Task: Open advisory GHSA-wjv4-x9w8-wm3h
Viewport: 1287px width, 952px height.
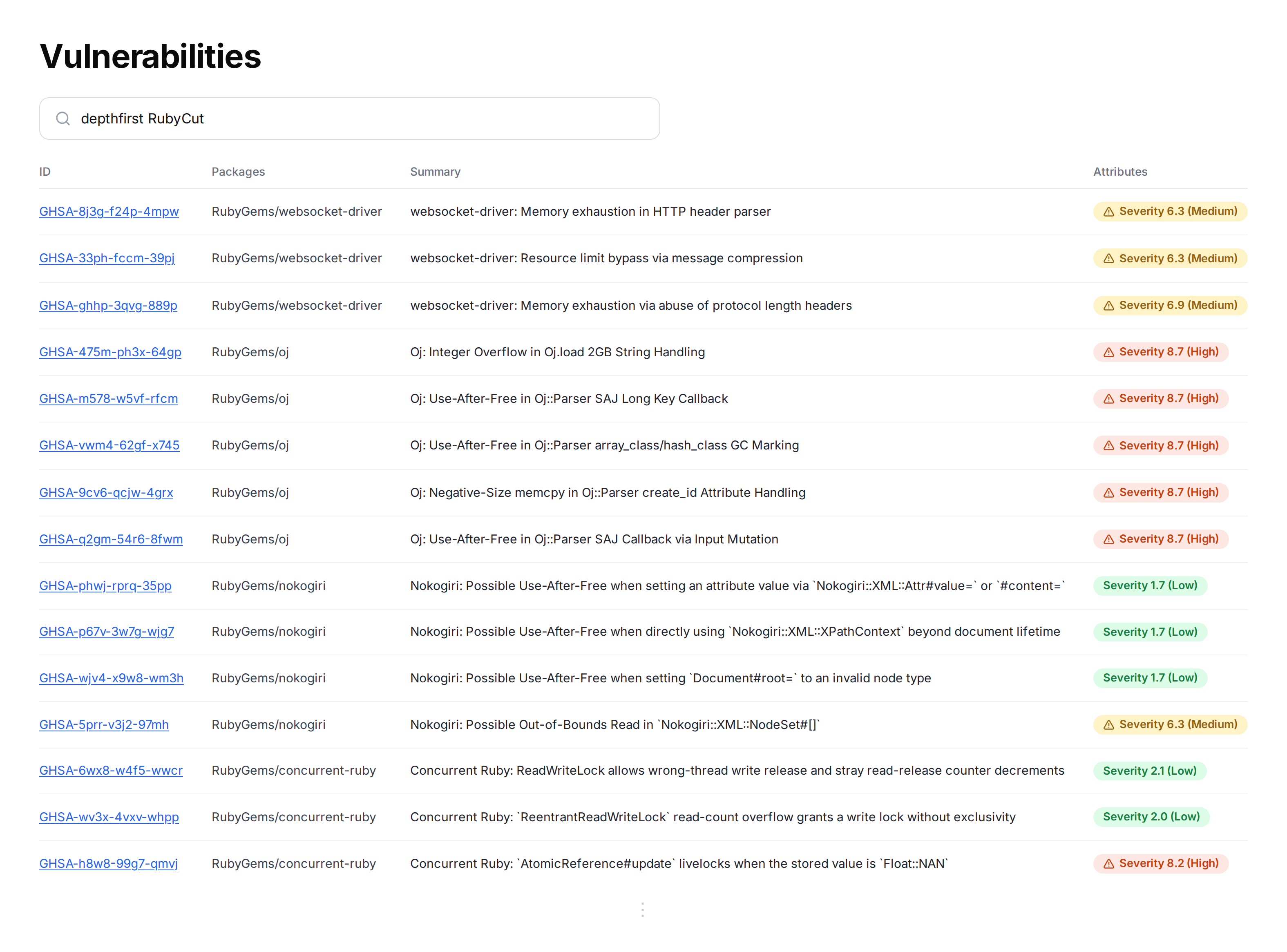Action: 111,678
